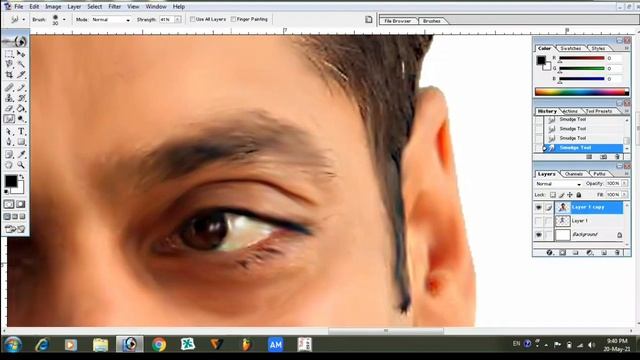This screenshot has height=360, width=640.
Task: Select the Path Selection tool
Action: pyautogui.click(x=9, y=132)
